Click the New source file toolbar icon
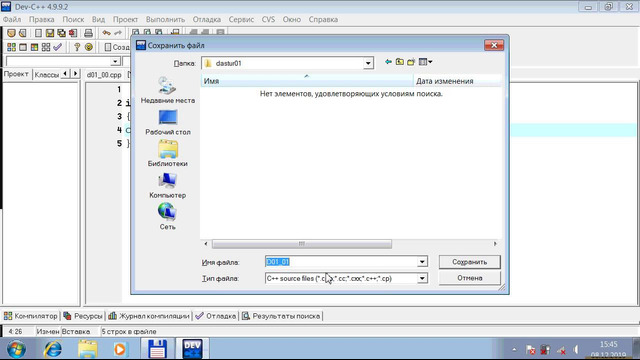This screenshot has height=360, width=640. tap(38, 33)
